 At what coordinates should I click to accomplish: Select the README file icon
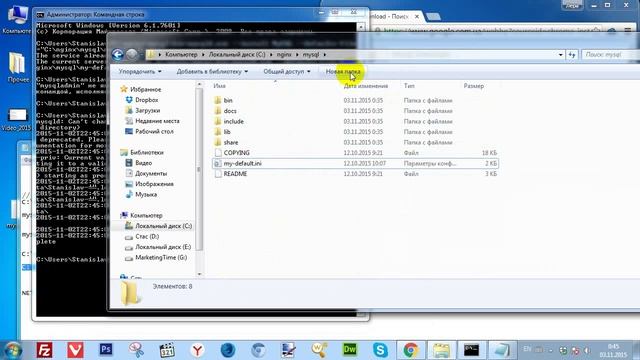point(218,174)
